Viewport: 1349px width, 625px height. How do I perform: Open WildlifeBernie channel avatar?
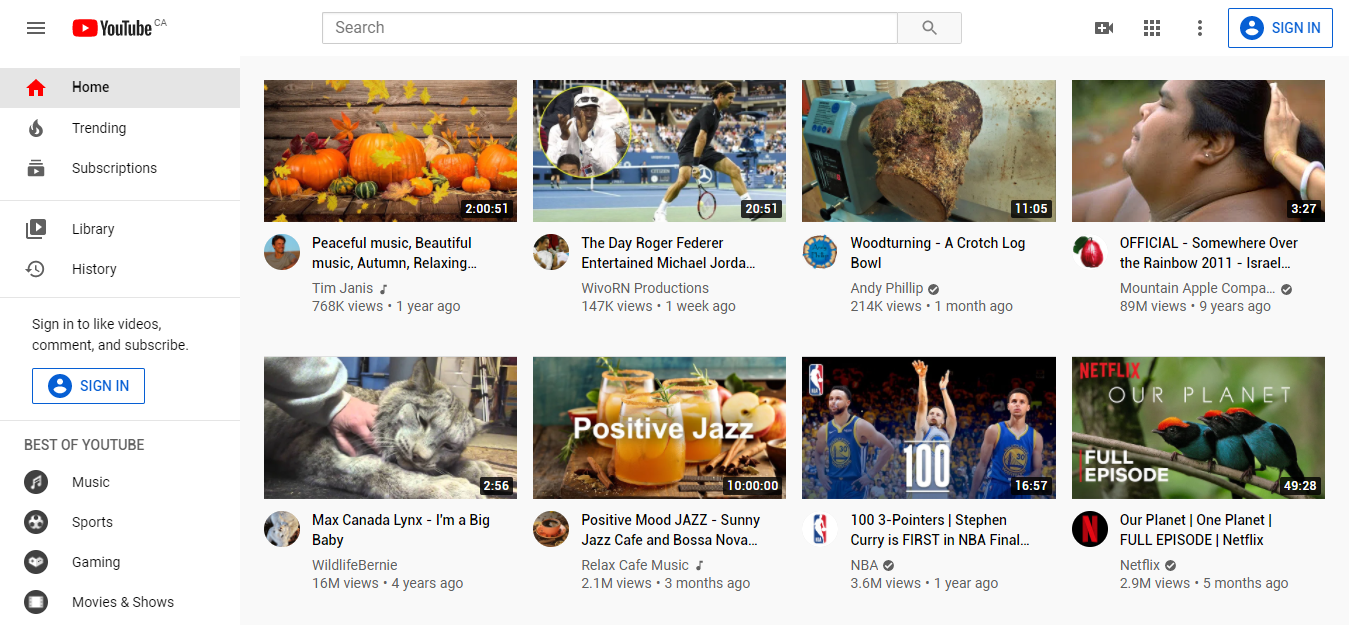(282, 529)
